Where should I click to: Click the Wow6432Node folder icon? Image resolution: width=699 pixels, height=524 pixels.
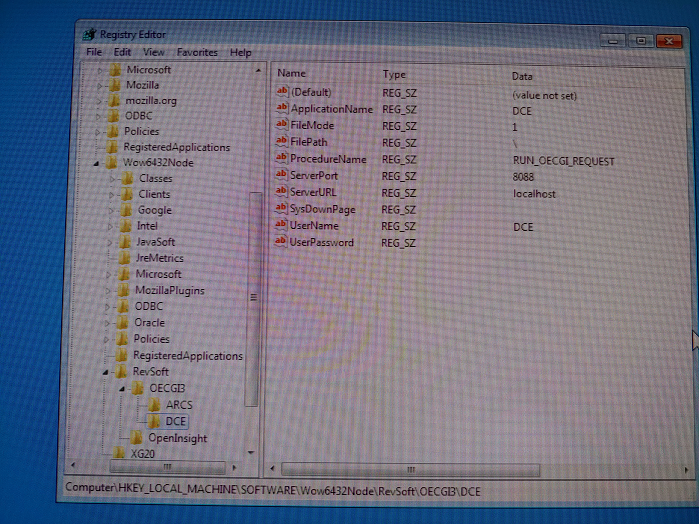coord(111,162)
